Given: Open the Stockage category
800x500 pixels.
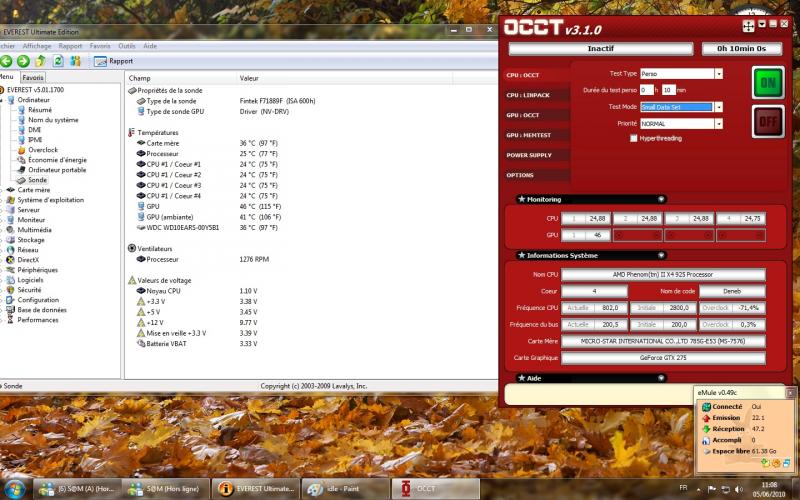Looking at the screenshot, I should [31, 240].
